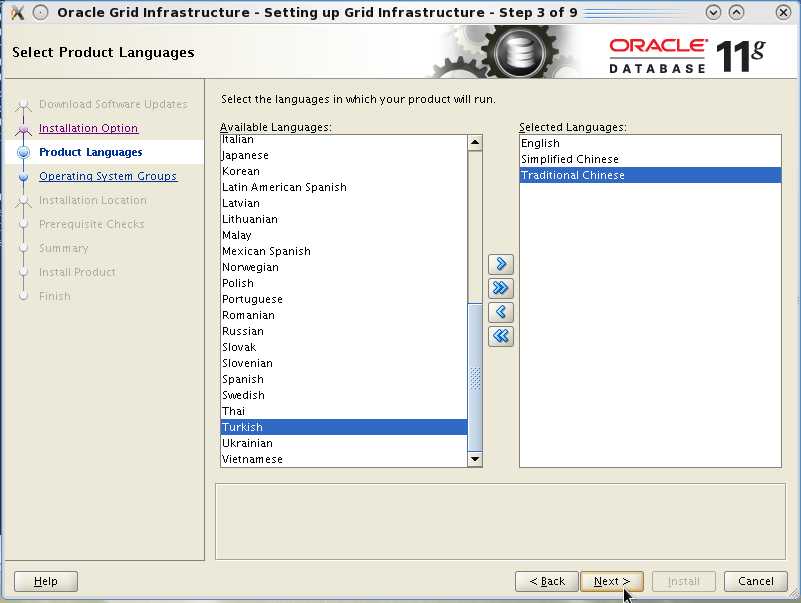This screenshot has height=603, width=801.
Task: Click the sticky window circle icon
Action: [x=40, y=12]
